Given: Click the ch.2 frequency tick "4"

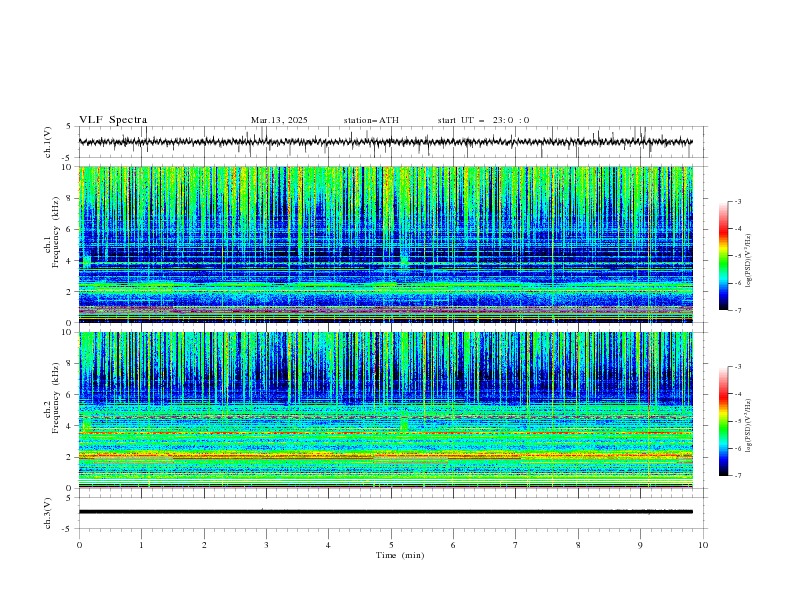Looking at the screenshot, I should pos(72,426).
